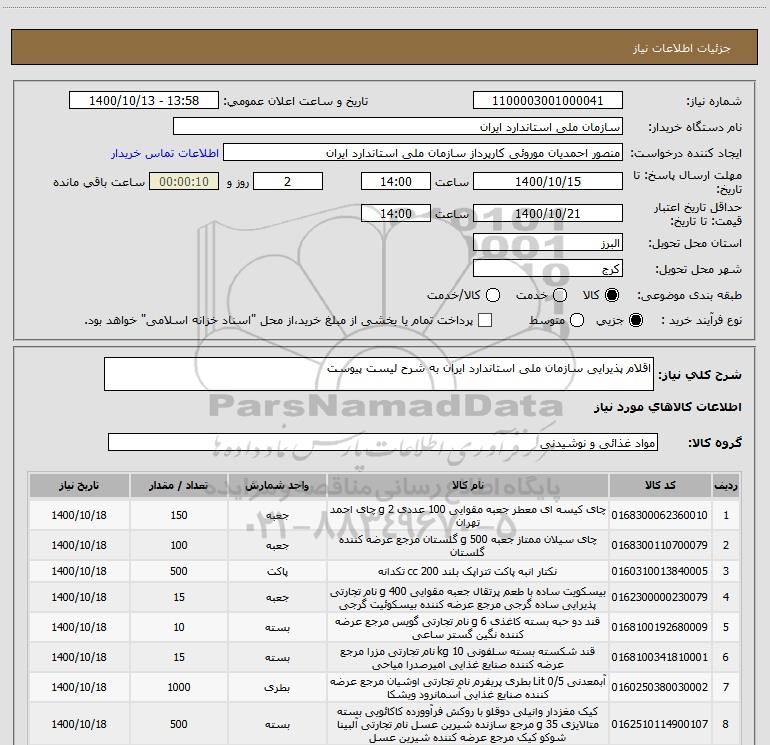This screenshot has height=745, width=770.
Task: Click the بیسکویت ساده با طعم پرتقال item name
Action: point(468,597)
